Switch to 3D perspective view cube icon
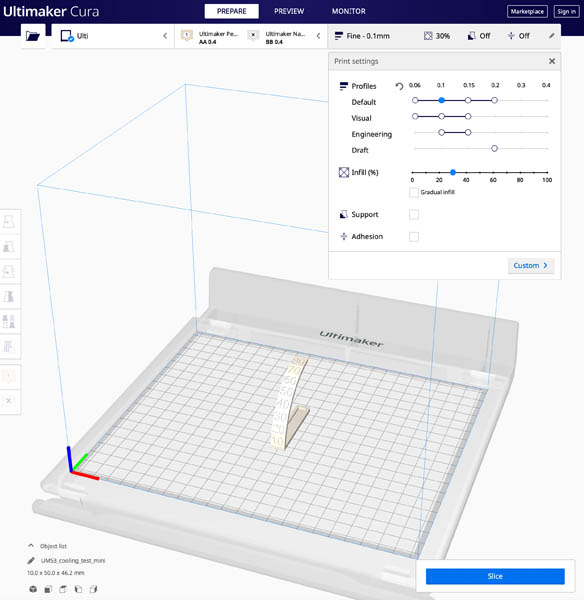584x600 pixels. 33,589
